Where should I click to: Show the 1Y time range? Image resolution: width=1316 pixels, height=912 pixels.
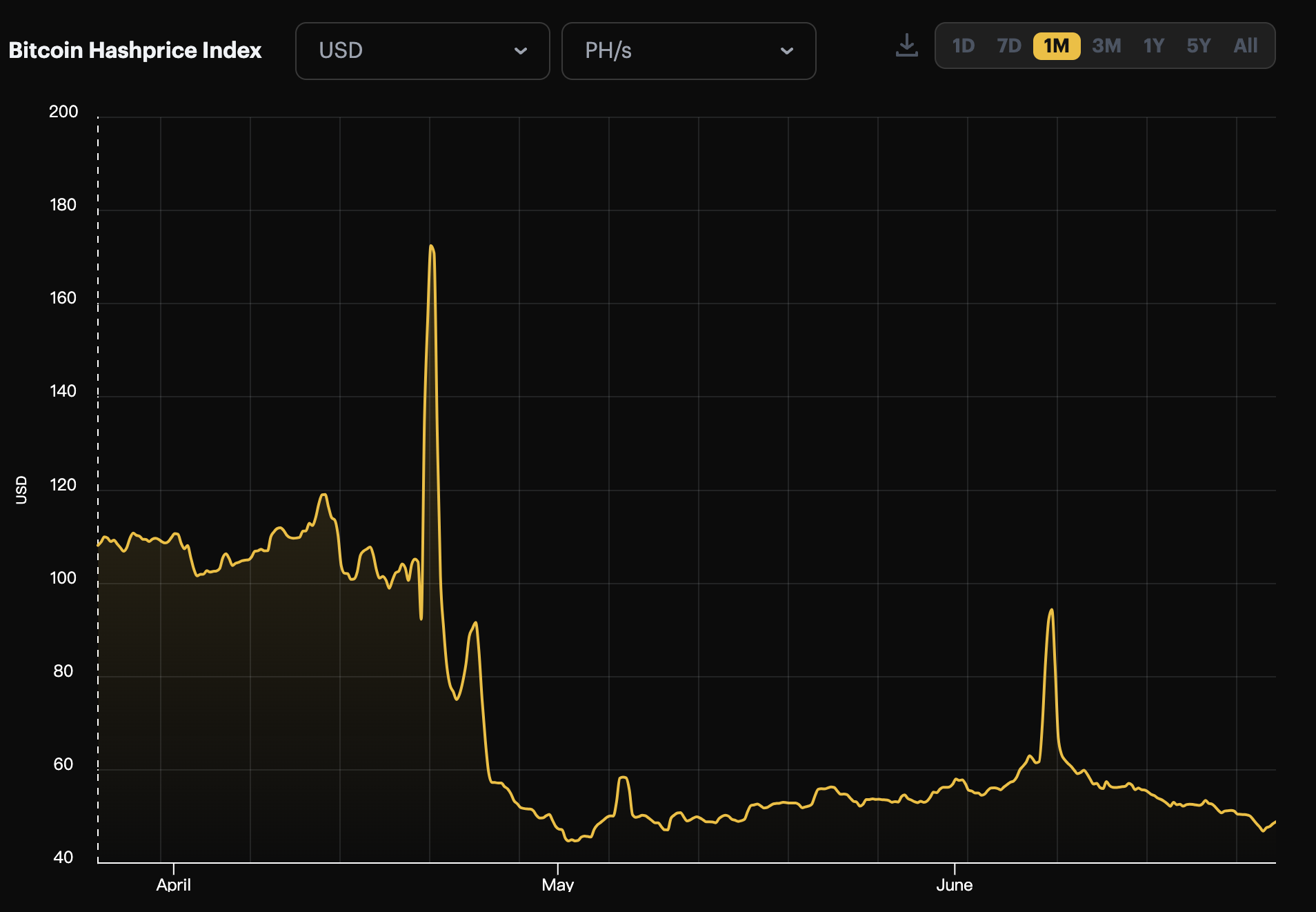coord(1153,46)
